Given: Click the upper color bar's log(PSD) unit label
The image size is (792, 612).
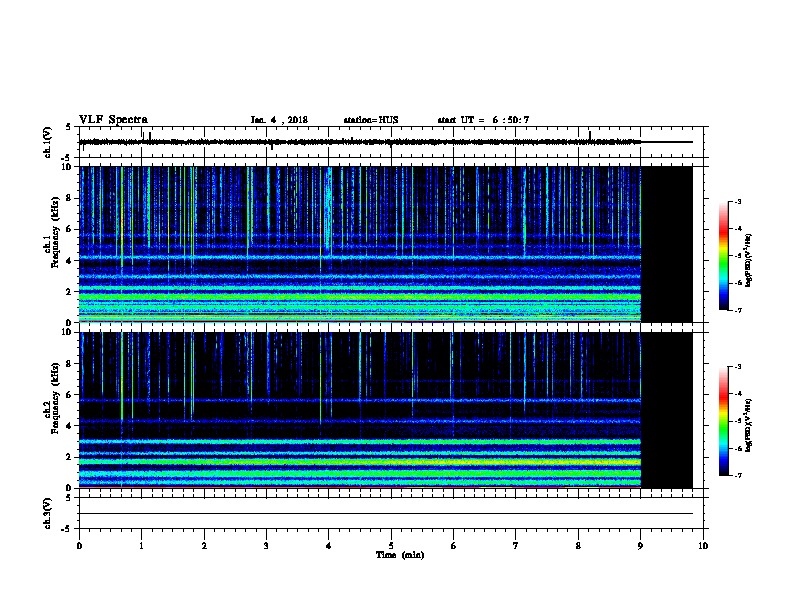Looking at the screenshot, I should (x=749, y=260).
